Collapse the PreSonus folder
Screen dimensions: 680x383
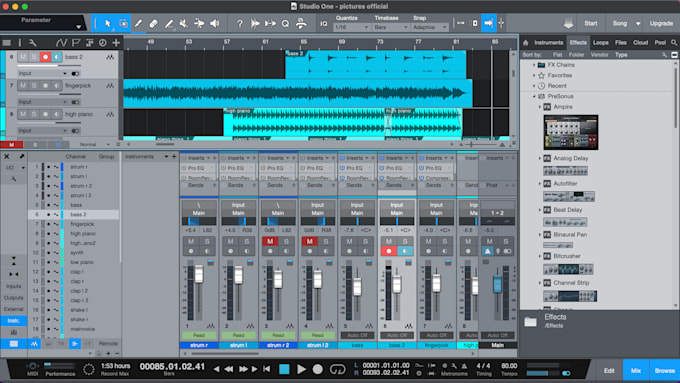click(534, 96)
